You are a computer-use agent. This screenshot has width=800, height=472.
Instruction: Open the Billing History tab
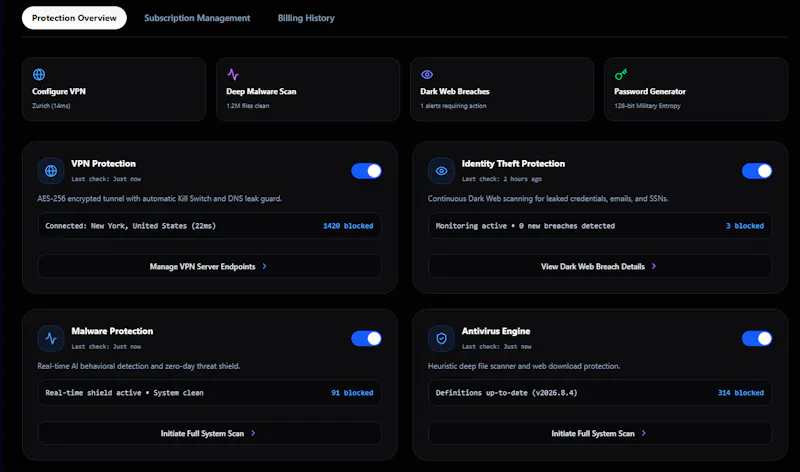pos(306,18)
